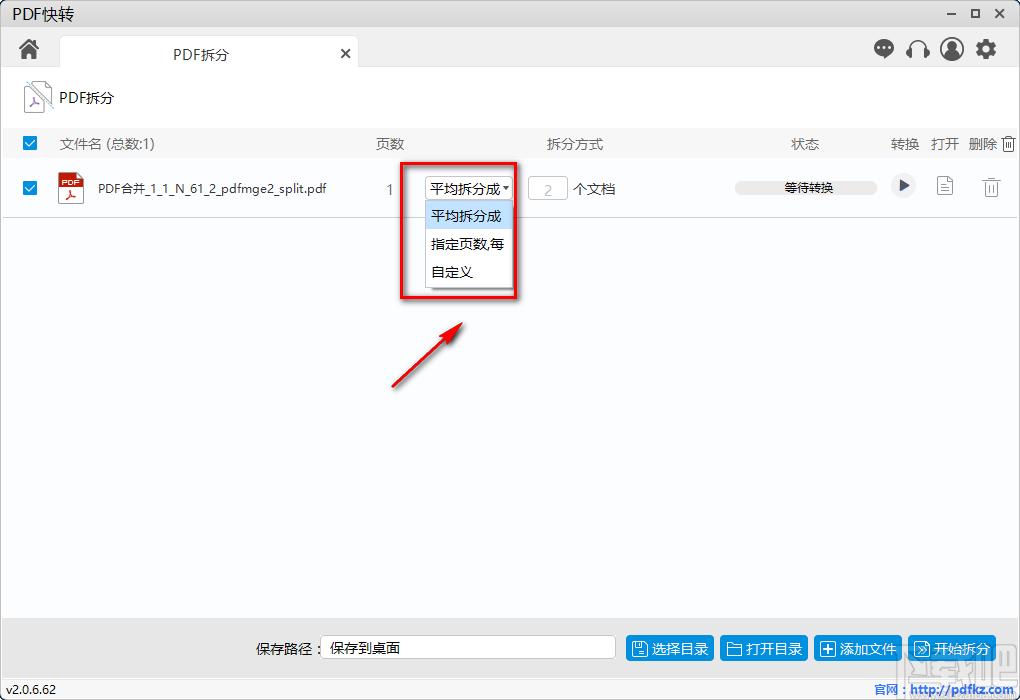Select 指定页数每 from the dropdown list
Screen dimensions: 1020x700
tap(467, 244)
